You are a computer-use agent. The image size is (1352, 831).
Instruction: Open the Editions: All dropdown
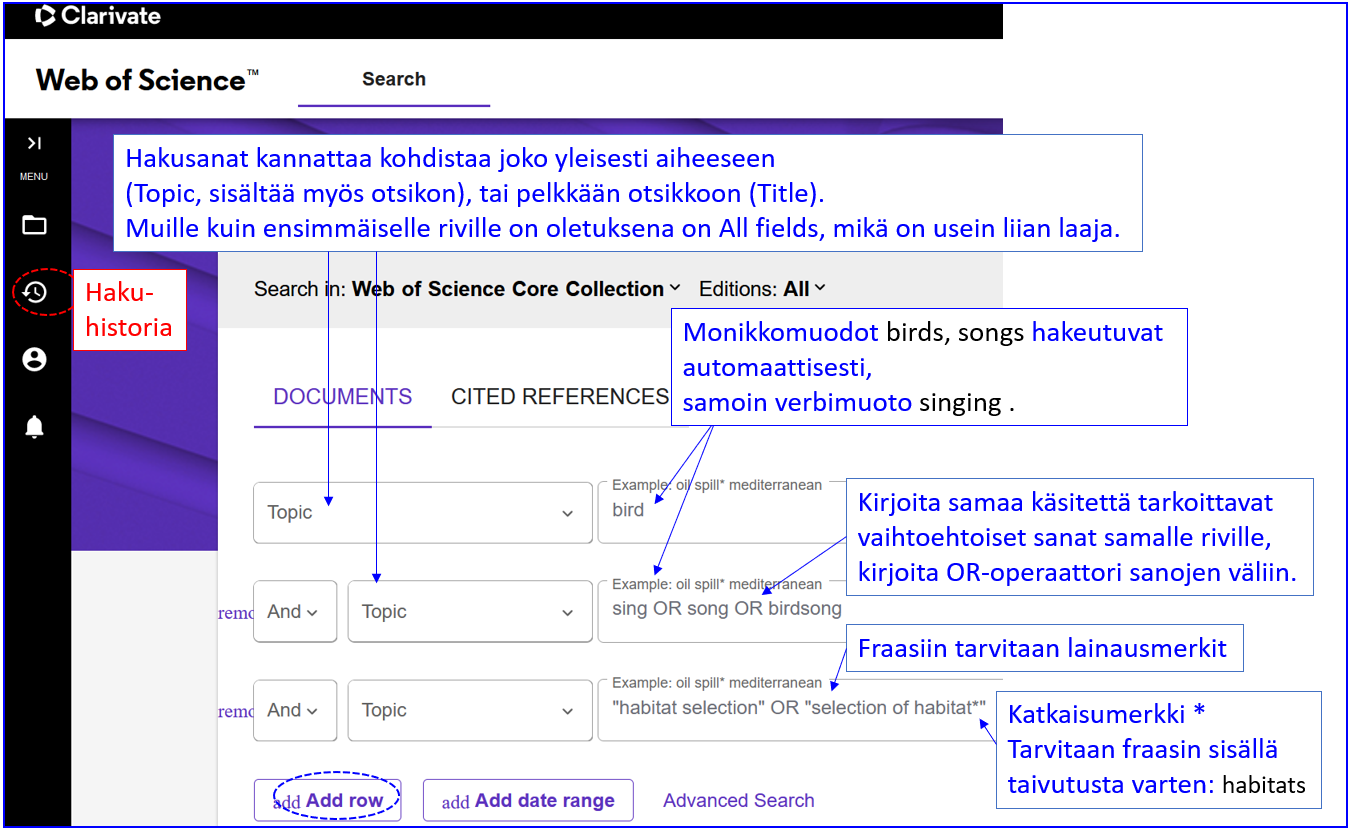(763, 289)
